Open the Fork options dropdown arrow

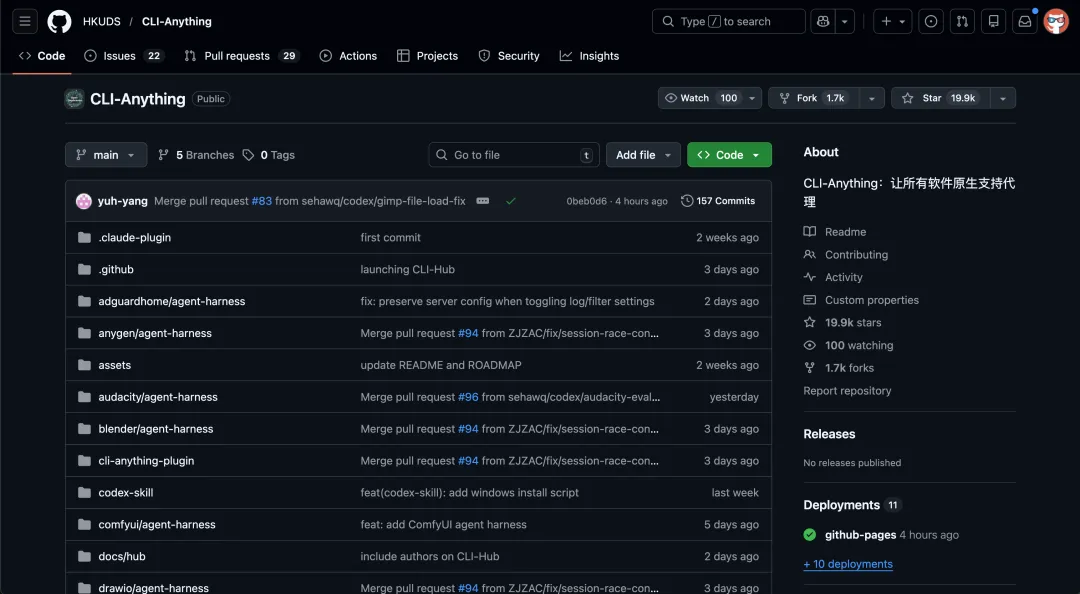coord(872,98)
